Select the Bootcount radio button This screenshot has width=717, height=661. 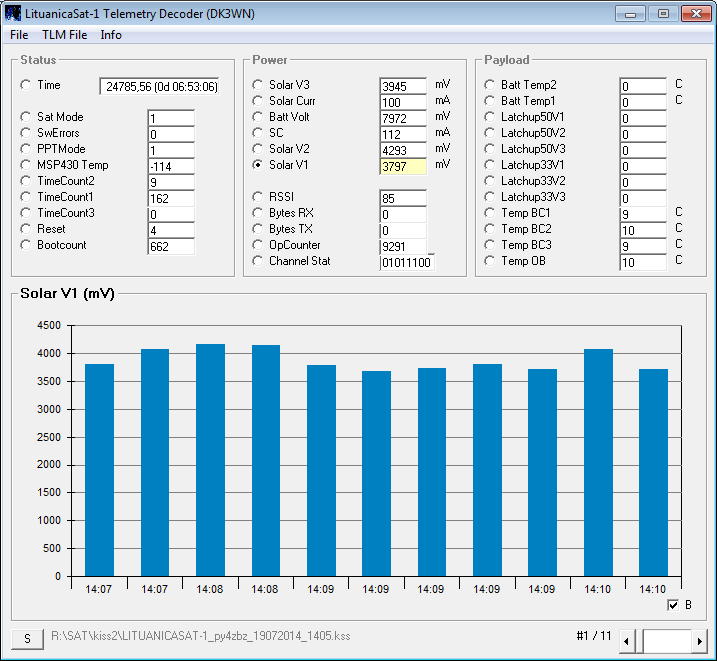click(x=26, y=245)
